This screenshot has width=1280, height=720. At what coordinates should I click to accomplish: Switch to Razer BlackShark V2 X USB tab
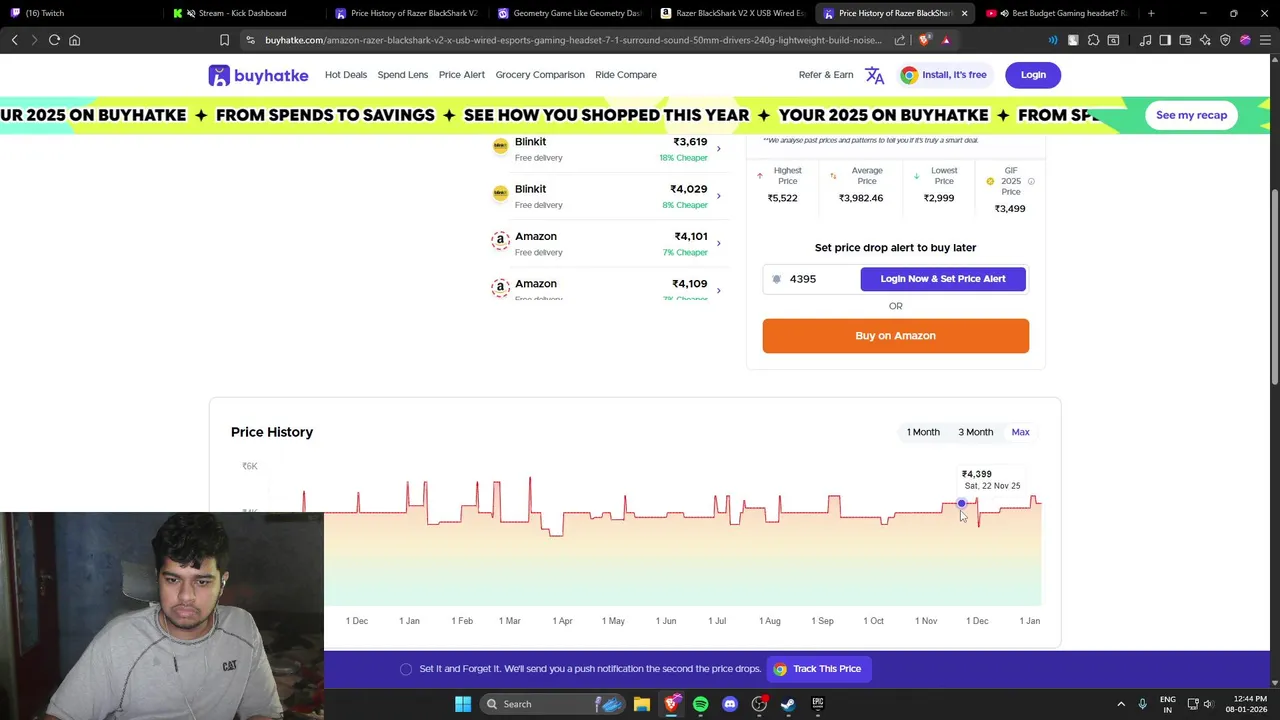[x=733, y=13]
